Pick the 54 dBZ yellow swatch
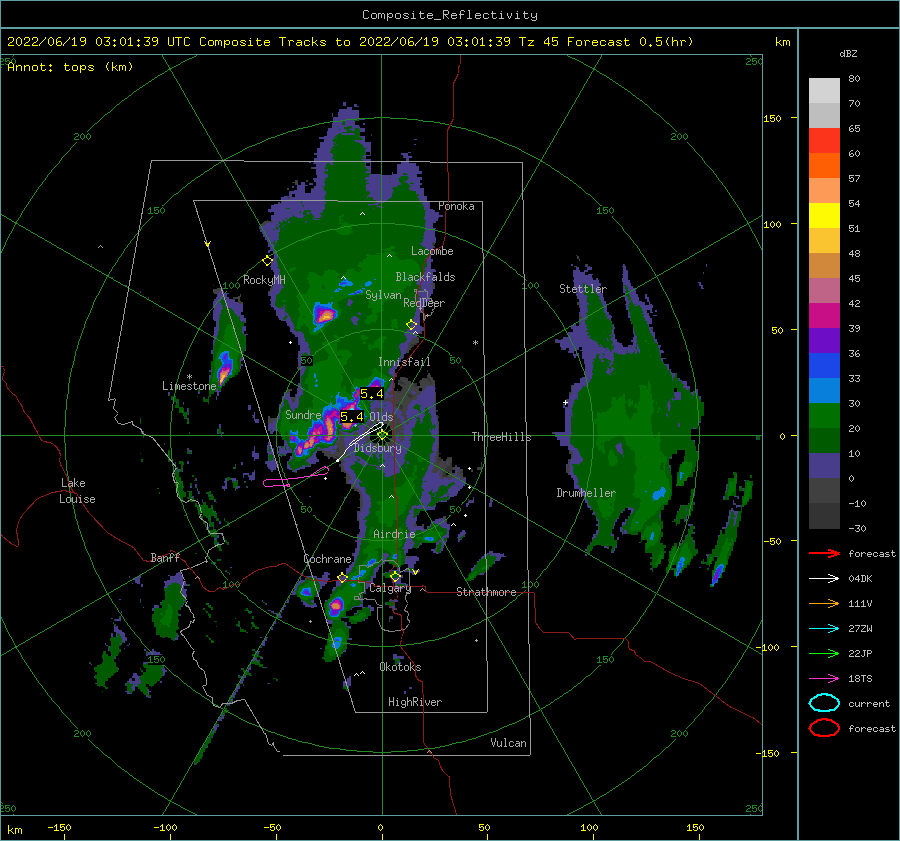This screenshot has width=900, height=841. click(824, 215)
